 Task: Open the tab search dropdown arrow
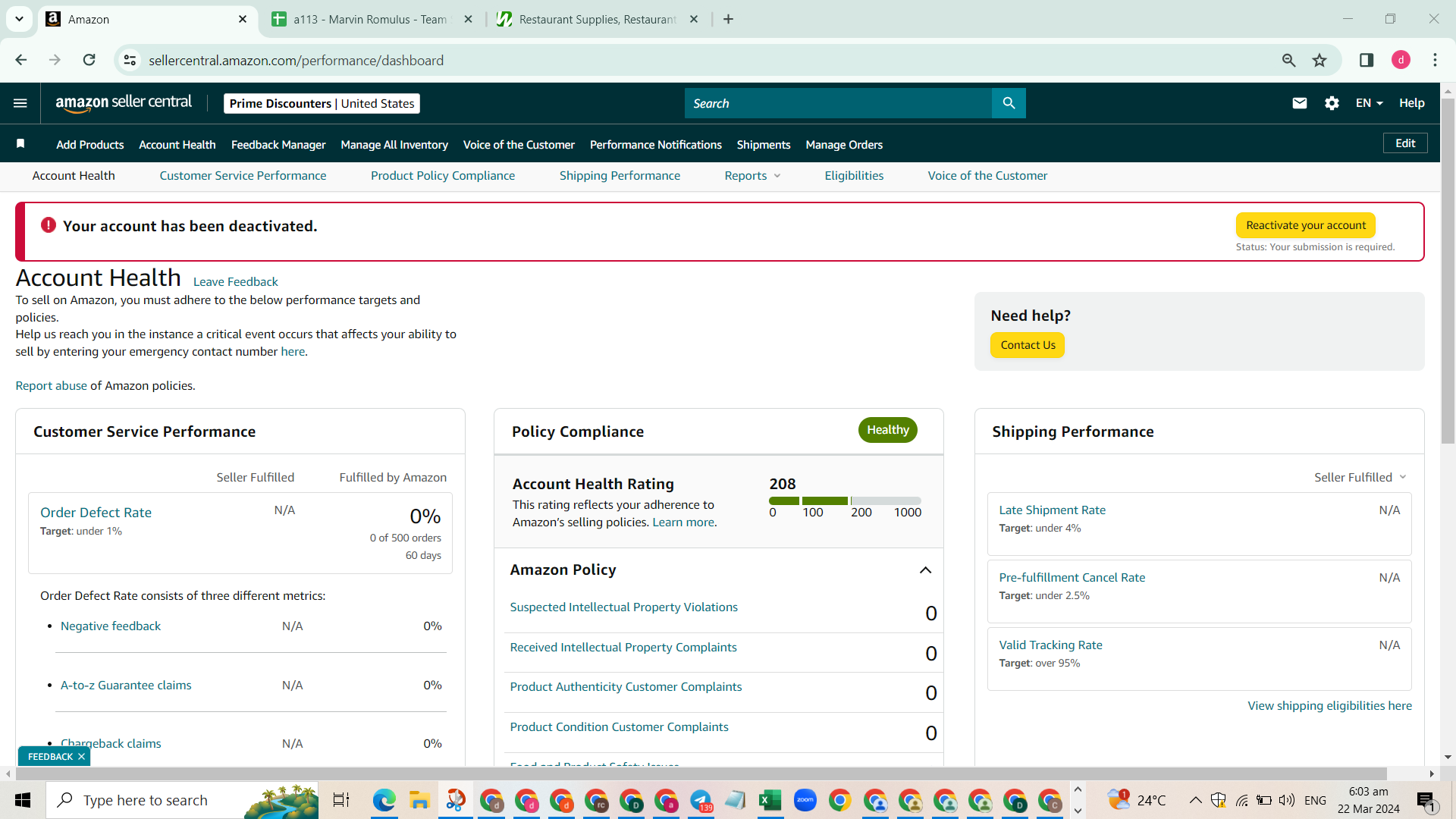pos(19,19)
